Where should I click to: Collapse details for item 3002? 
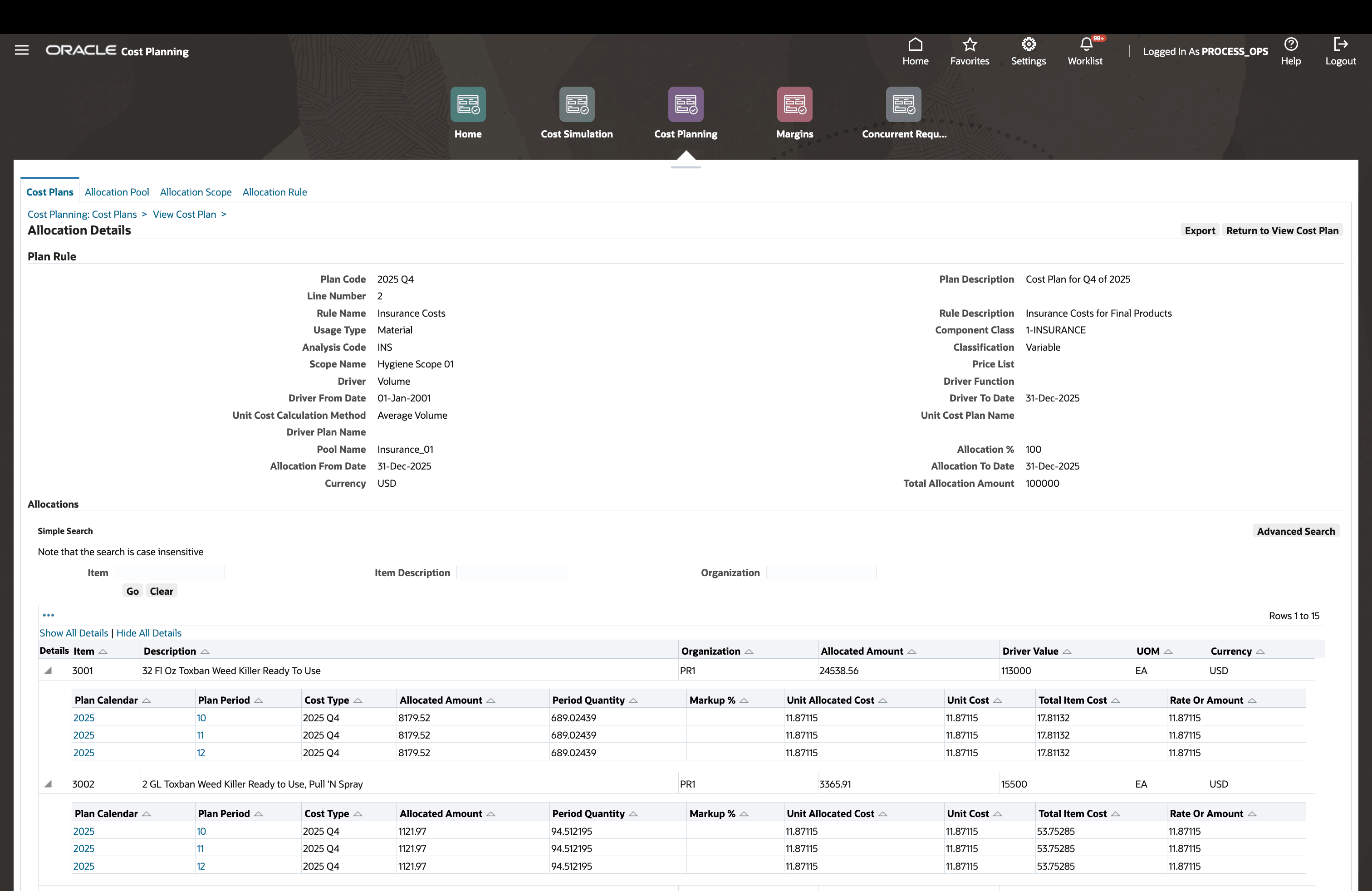point(49,784)
